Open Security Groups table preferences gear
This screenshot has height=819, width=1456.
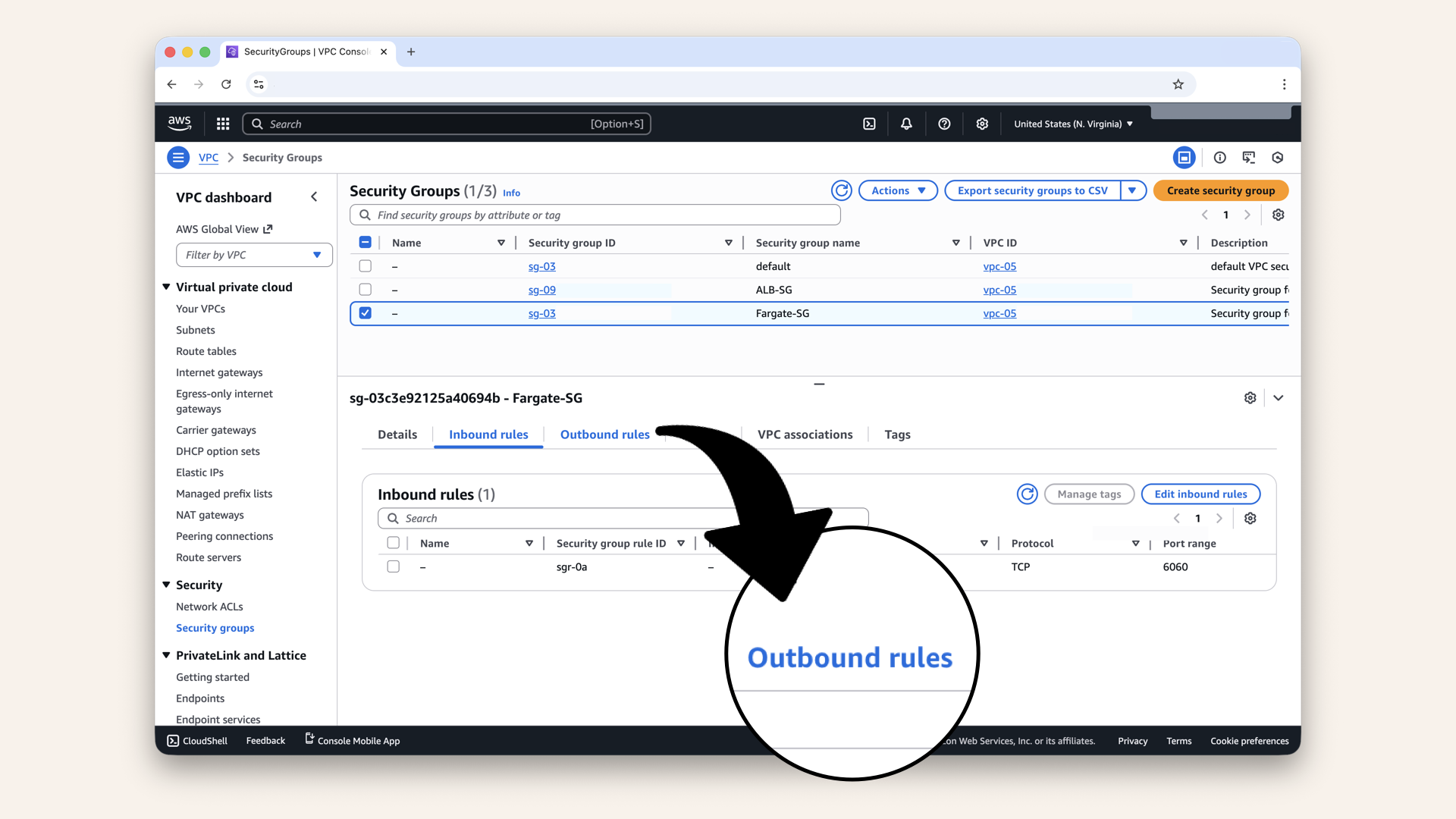tap(1278, 215)
